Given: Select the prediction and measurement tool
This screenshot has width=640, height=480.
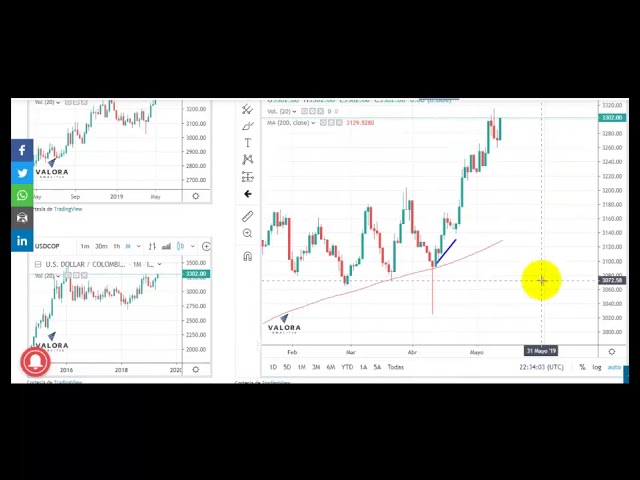Looking at the screenshot, I should pos(247,177).
